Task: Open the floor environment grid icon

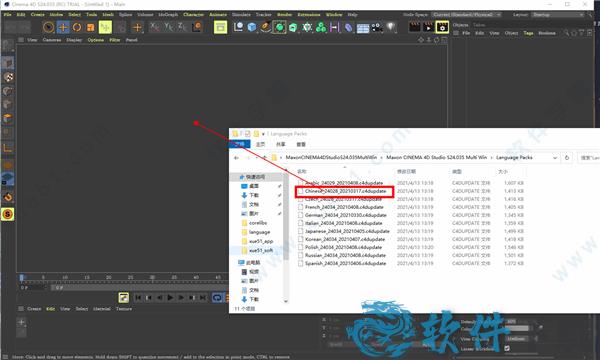Action: 363,28
